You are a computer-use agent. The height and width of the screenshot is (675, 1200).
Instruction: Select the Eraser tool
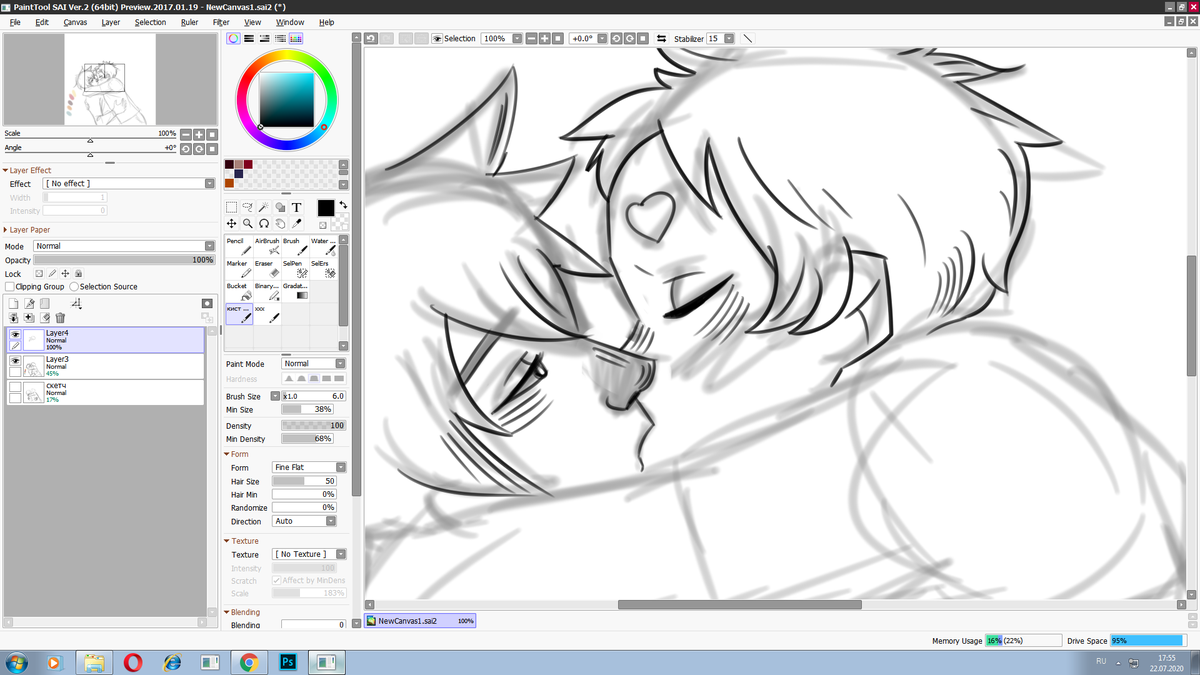point(266,269)
